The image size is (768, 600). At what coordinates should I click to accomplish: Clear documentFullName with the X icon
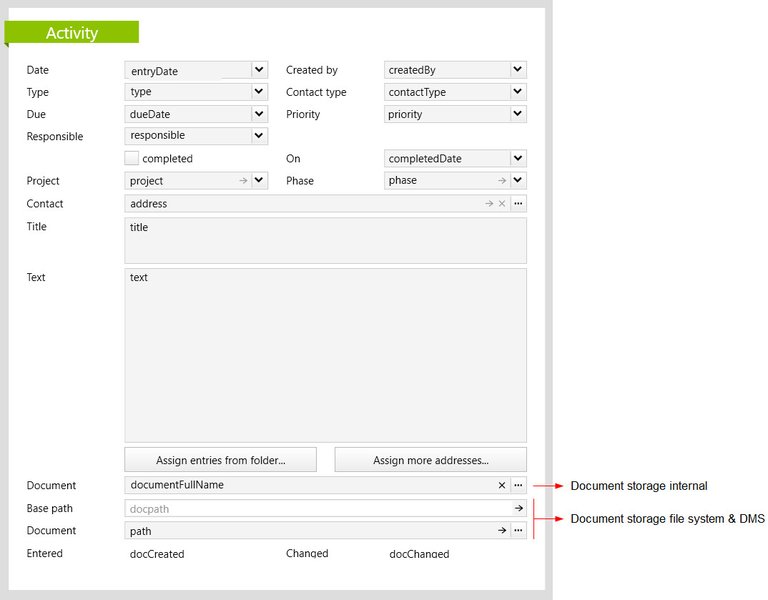point(502,485)
